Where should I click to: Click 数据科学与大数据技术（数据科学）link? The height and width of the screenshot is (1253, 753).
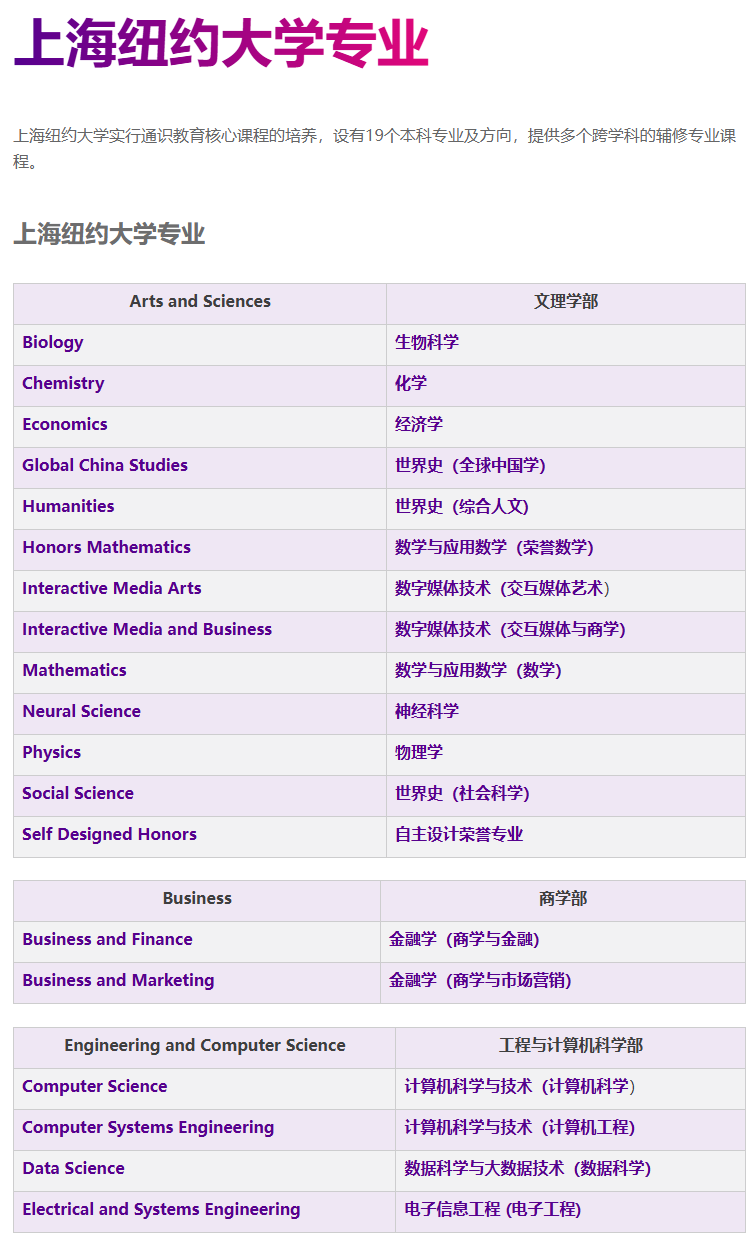(527, 1168)
